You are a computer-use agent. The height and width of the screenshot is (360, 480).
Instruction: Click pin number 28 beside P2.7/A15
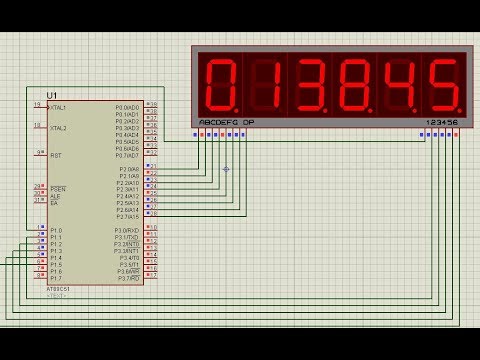pyautogui.click(x=153, y=213)
